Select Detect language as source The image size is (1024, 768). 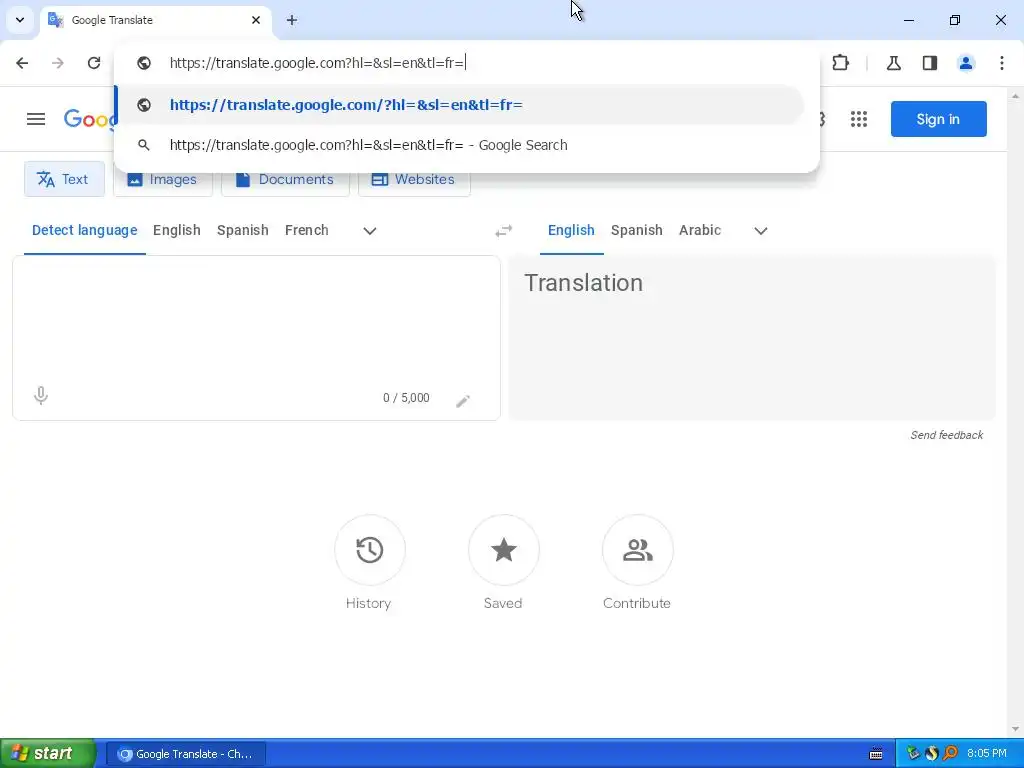coord(84,231)
